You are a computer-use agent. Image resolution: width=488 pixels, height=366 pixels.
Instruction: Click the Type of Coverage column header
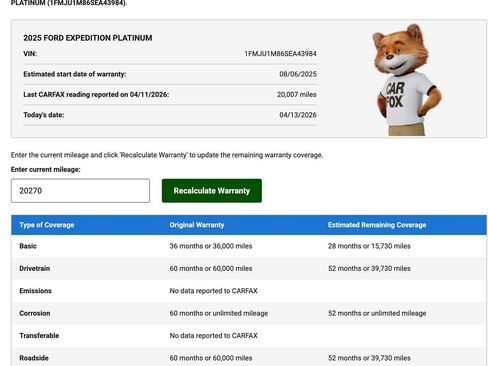tap(47, 225)
